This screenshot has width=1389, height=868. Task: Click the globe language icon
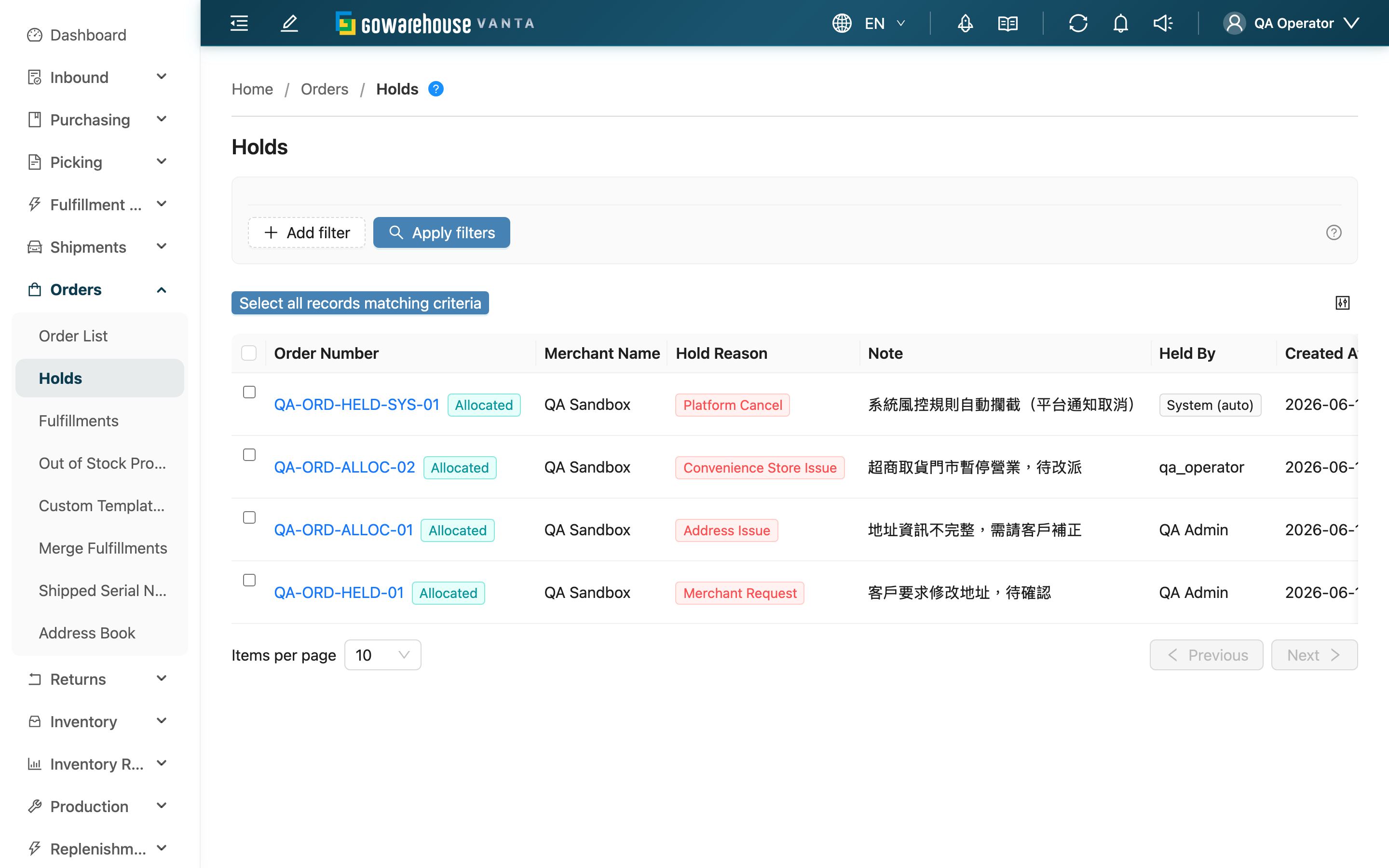coord(842,23)
